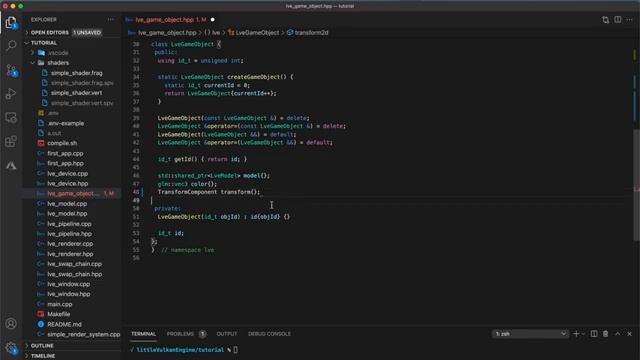Open the Azure view in activity bar
Viewport: 640px width, 360px height.
pos(11,165)
